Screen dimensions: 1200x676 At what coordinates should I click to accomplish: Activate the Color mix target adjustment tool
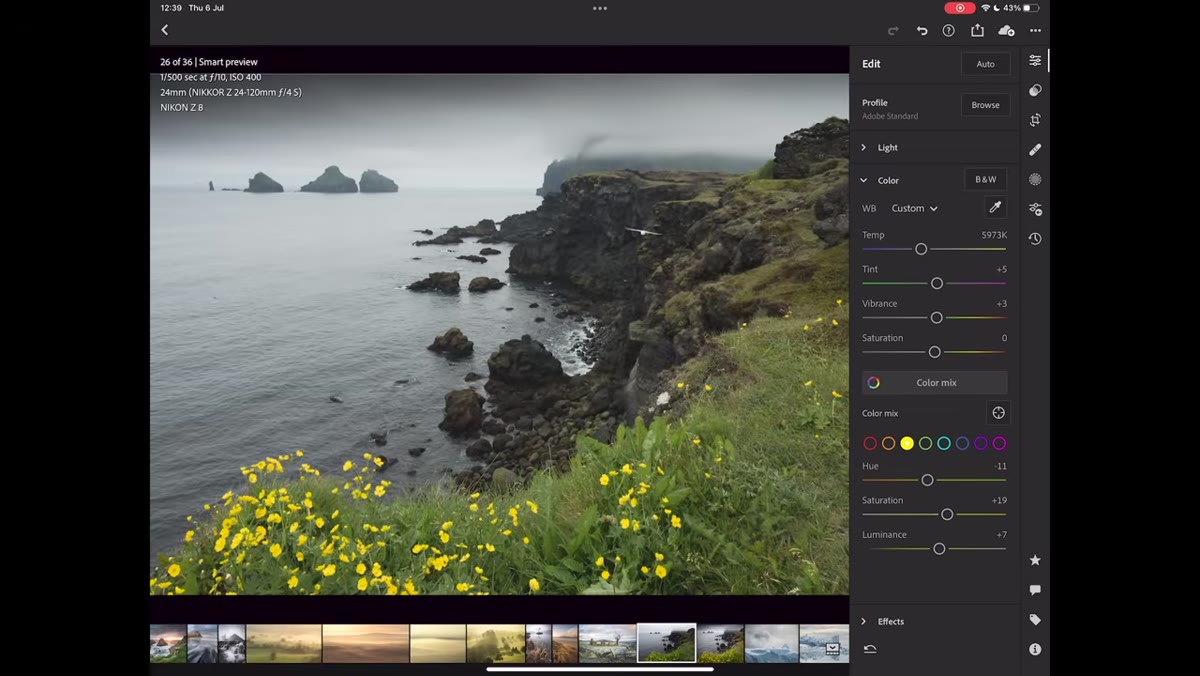pos(998,413)
